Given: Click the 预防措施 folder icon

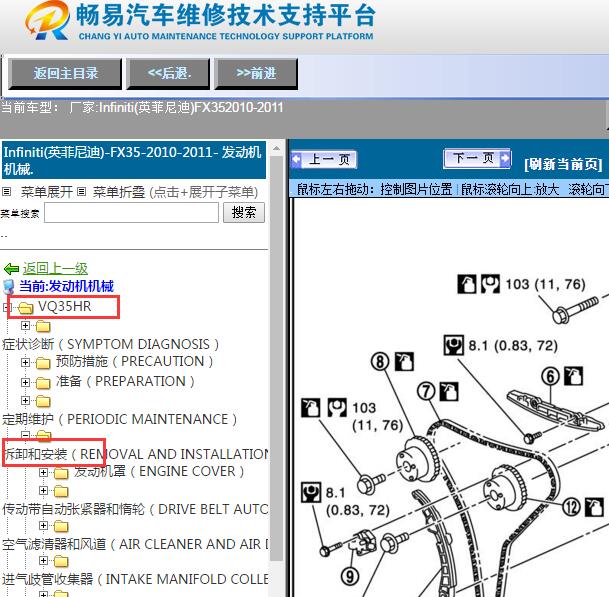Looking at the screenshot, I should (43, 363).
